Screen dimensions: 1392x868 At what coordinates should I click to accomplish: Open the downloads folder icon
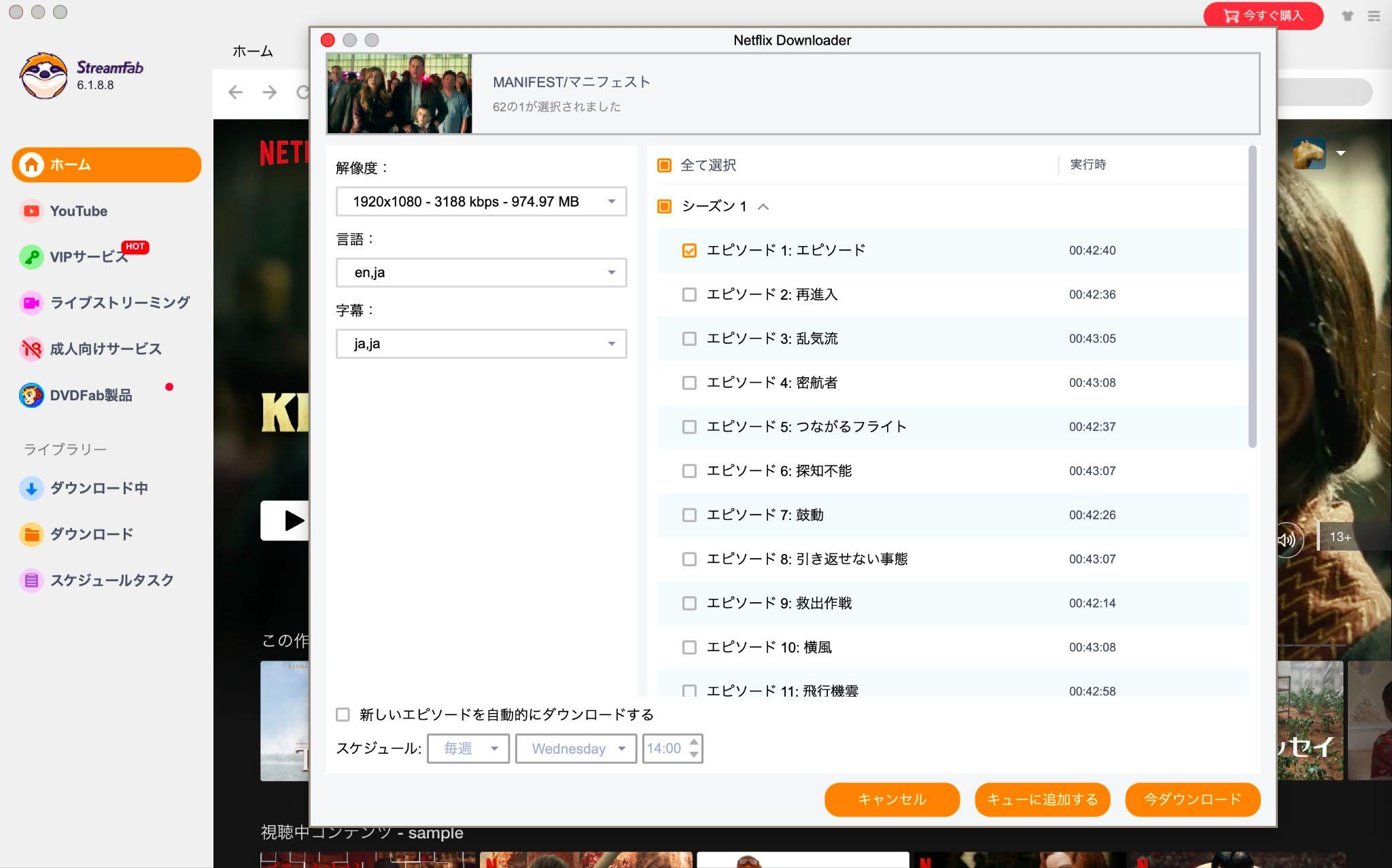(x=31, y=534)
